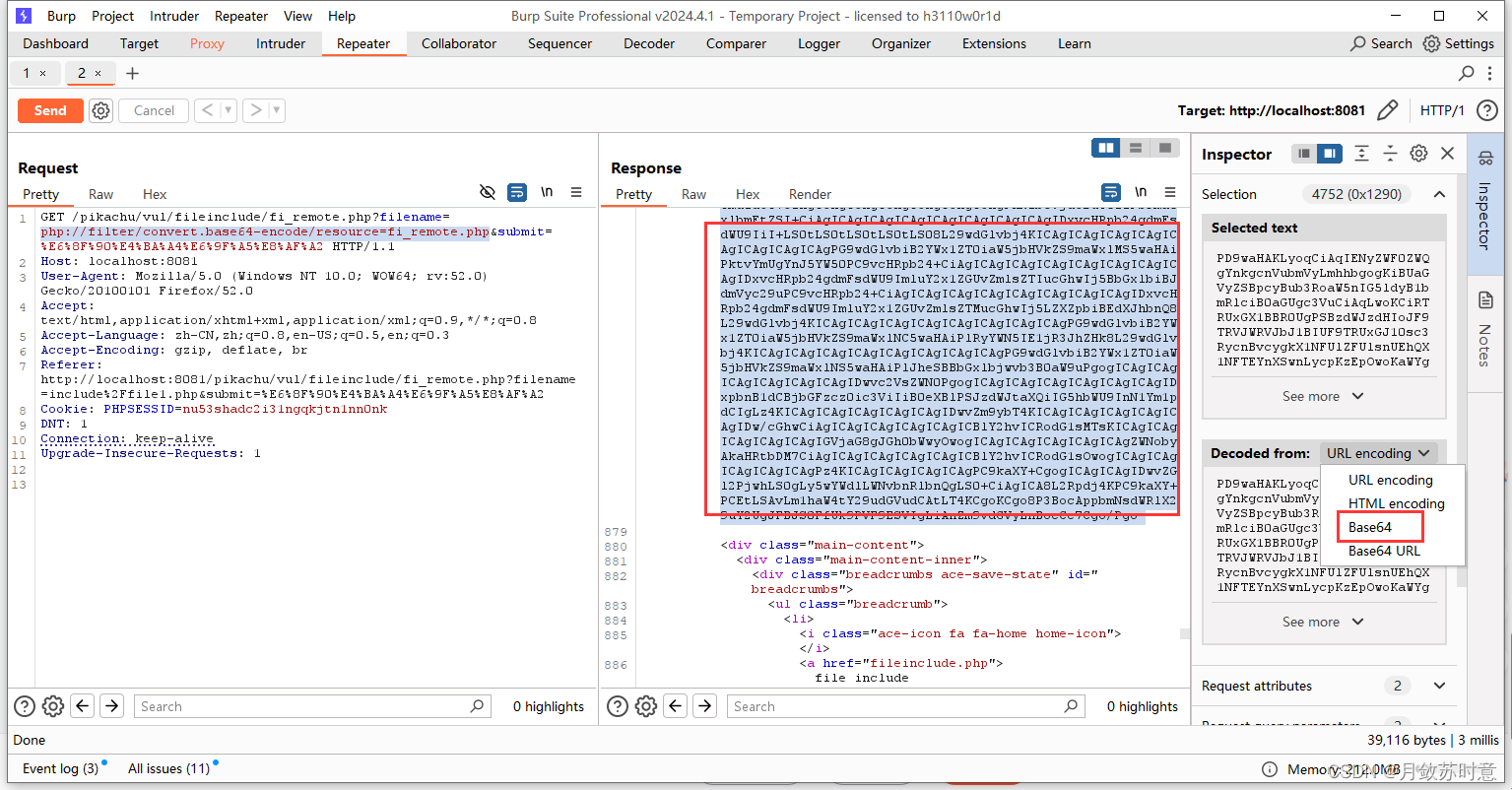Toggle request line wrap button
The width and height of the screenshot is (1512, 790).
516,192
